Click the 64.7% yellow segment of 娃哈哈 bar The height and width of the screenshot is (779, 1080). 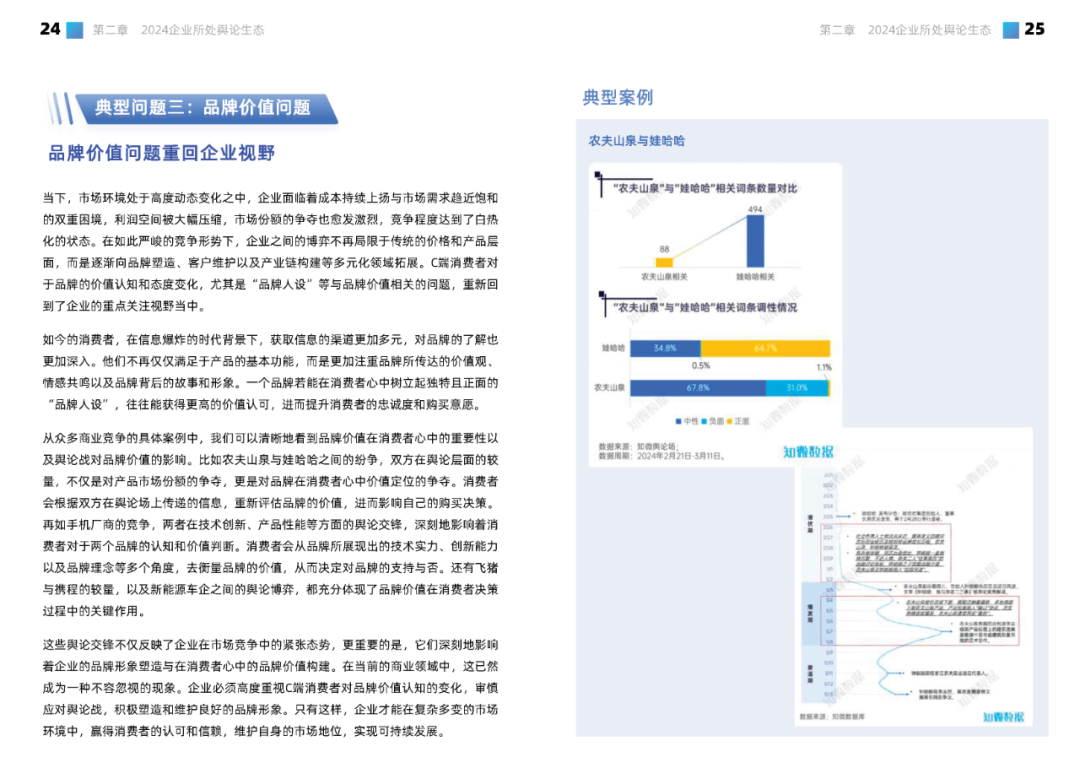tap(765, 349)
